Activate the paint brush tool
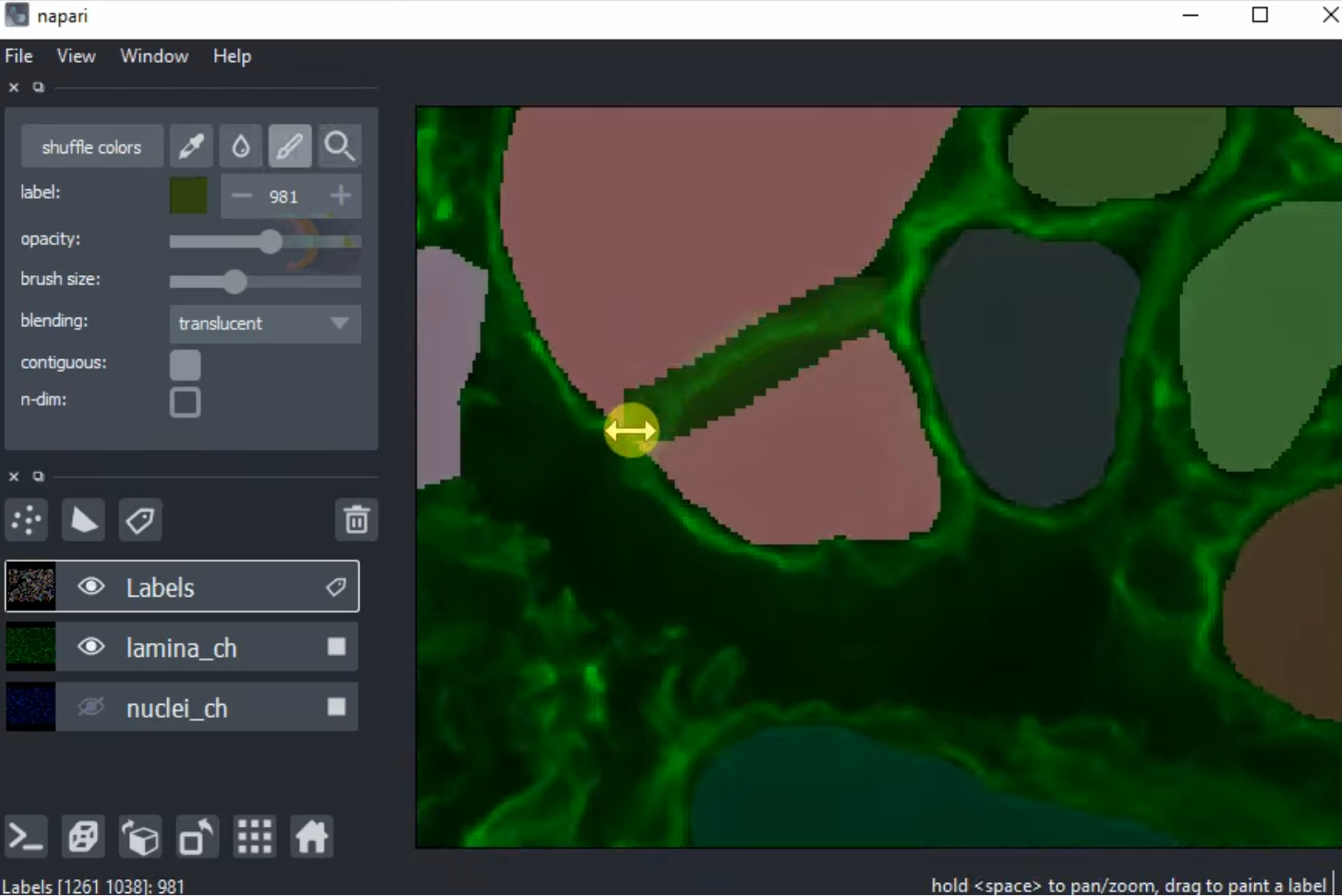 pos(289,146)
